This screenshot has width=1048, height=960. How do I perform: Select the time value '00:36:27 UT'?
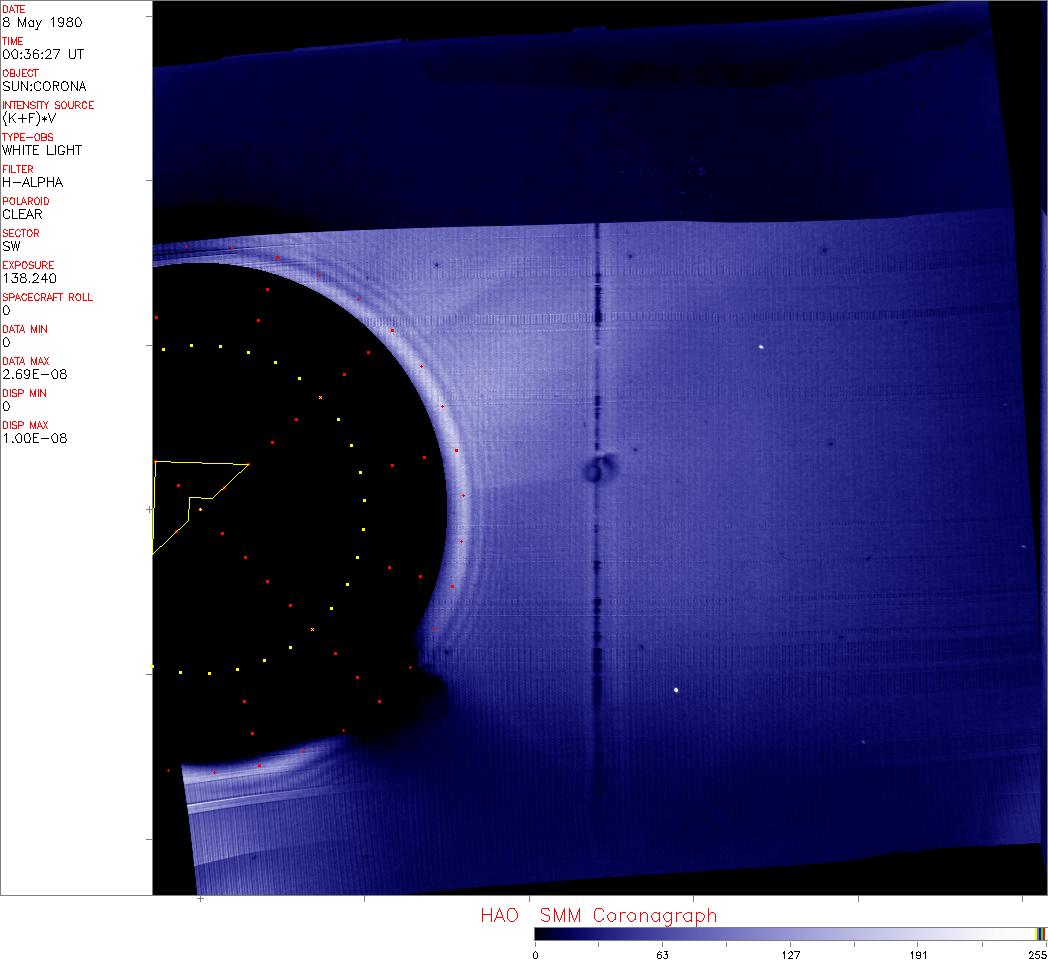pos(42,54)
